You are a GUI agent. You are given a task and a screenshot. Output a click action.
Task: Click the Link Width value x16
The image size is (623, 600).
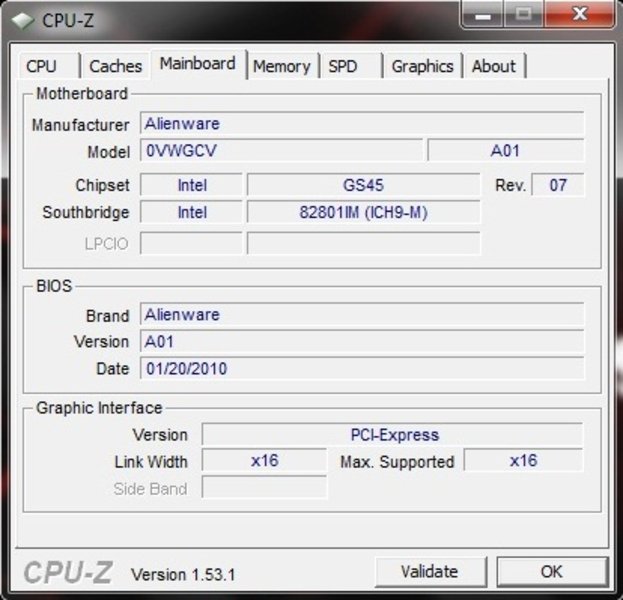point(264,461)
